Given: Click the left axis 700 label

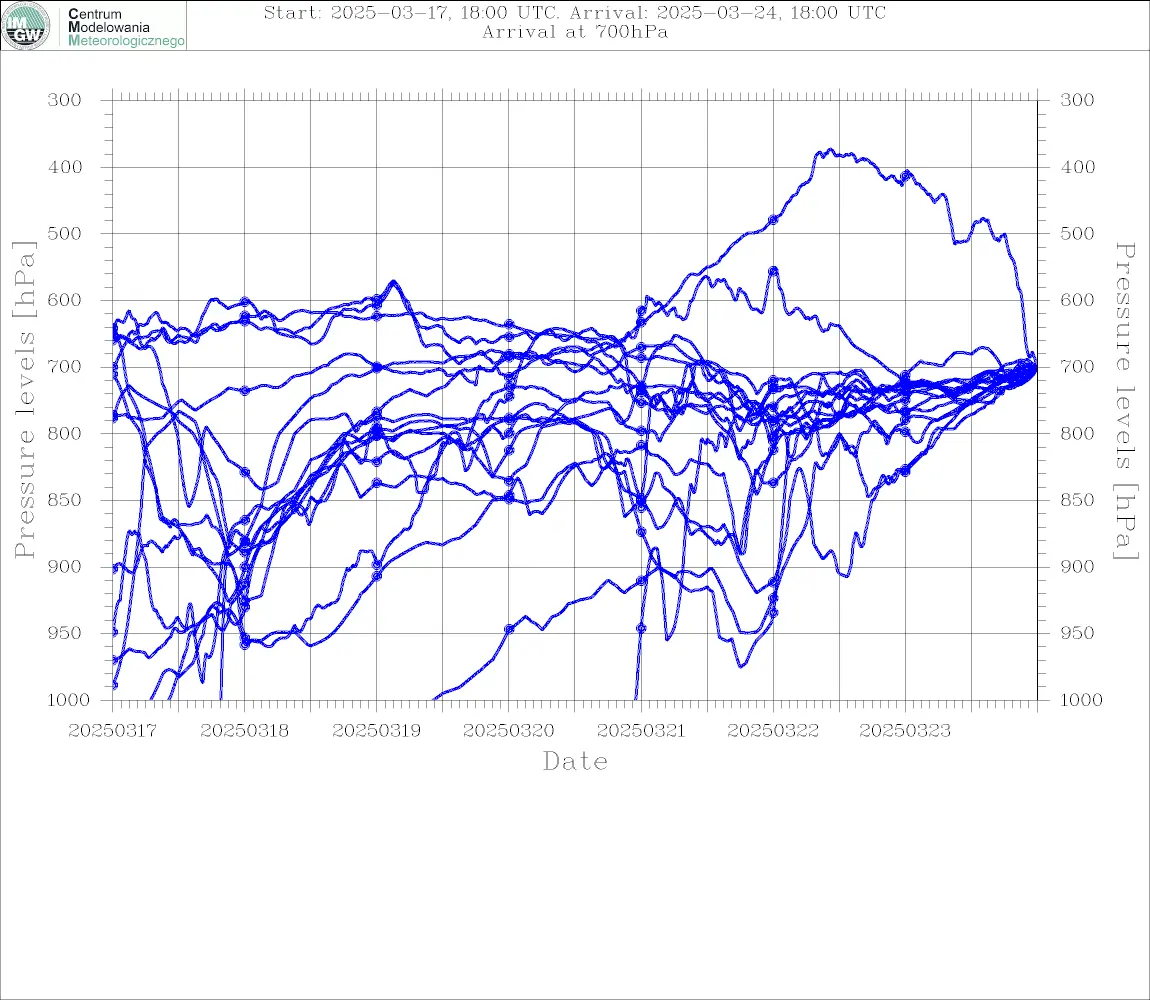Looking at the screenshot, I should [65, 366].
